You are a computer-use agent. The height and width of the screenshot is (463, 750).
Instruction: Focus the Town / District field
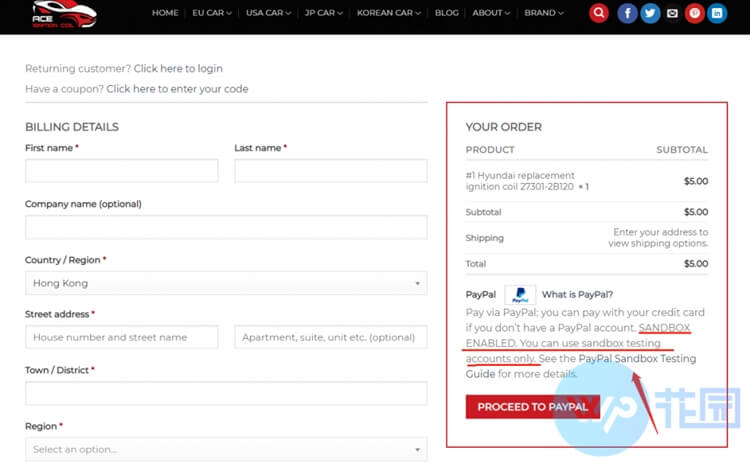tap(226, 394)
